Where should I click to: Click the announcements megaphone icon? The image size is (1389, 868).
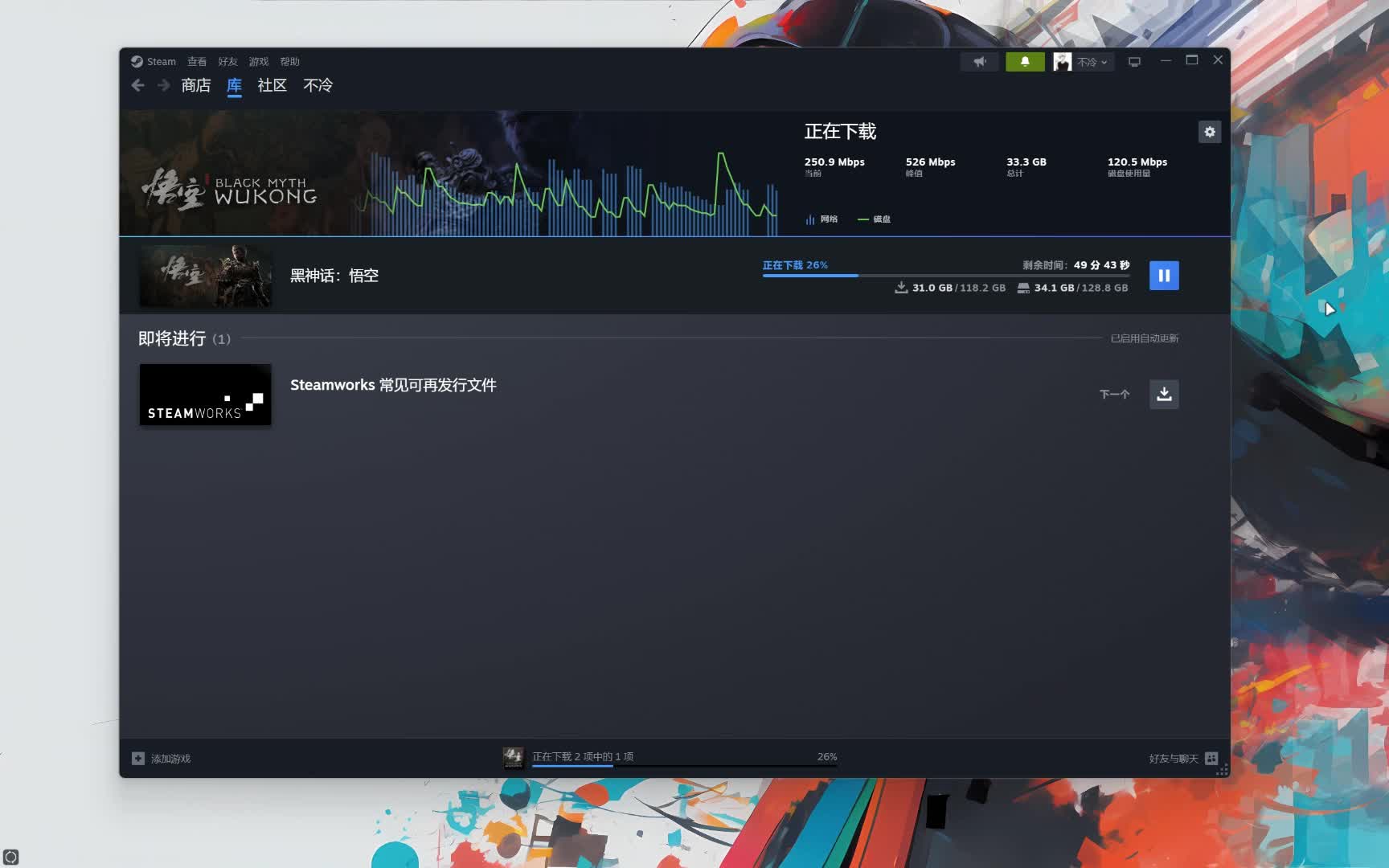click(979, 62)
